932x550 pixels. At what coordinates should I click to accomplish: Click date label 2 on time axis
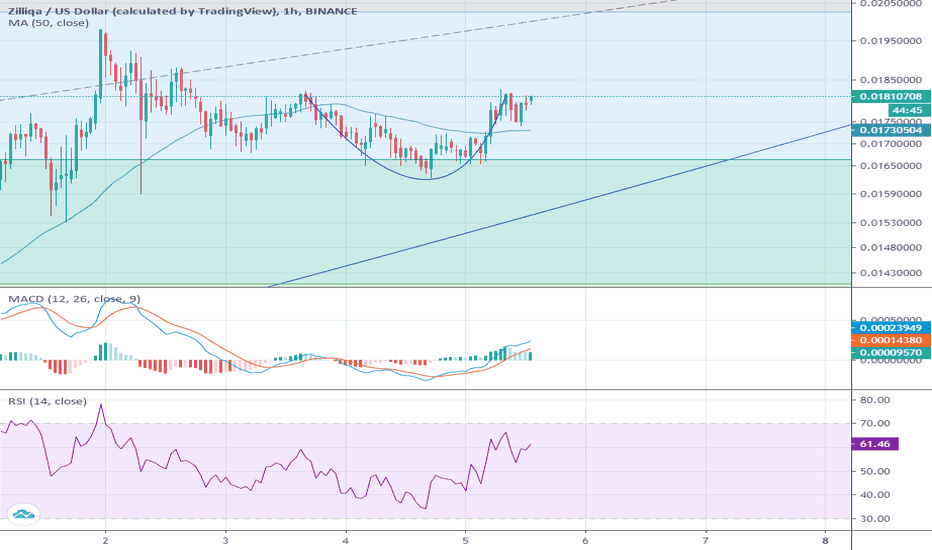click(x=105, y=540)
